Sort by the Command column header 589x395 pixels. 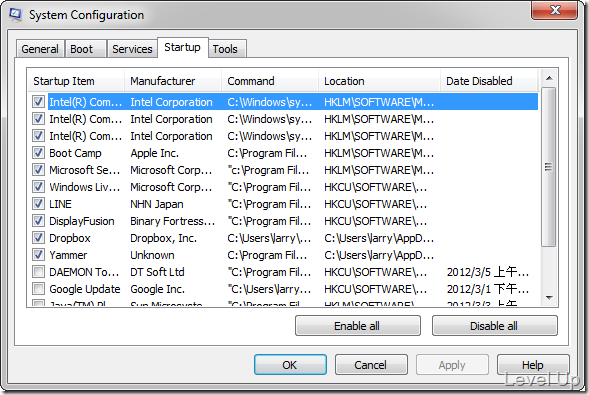[270, 81]
